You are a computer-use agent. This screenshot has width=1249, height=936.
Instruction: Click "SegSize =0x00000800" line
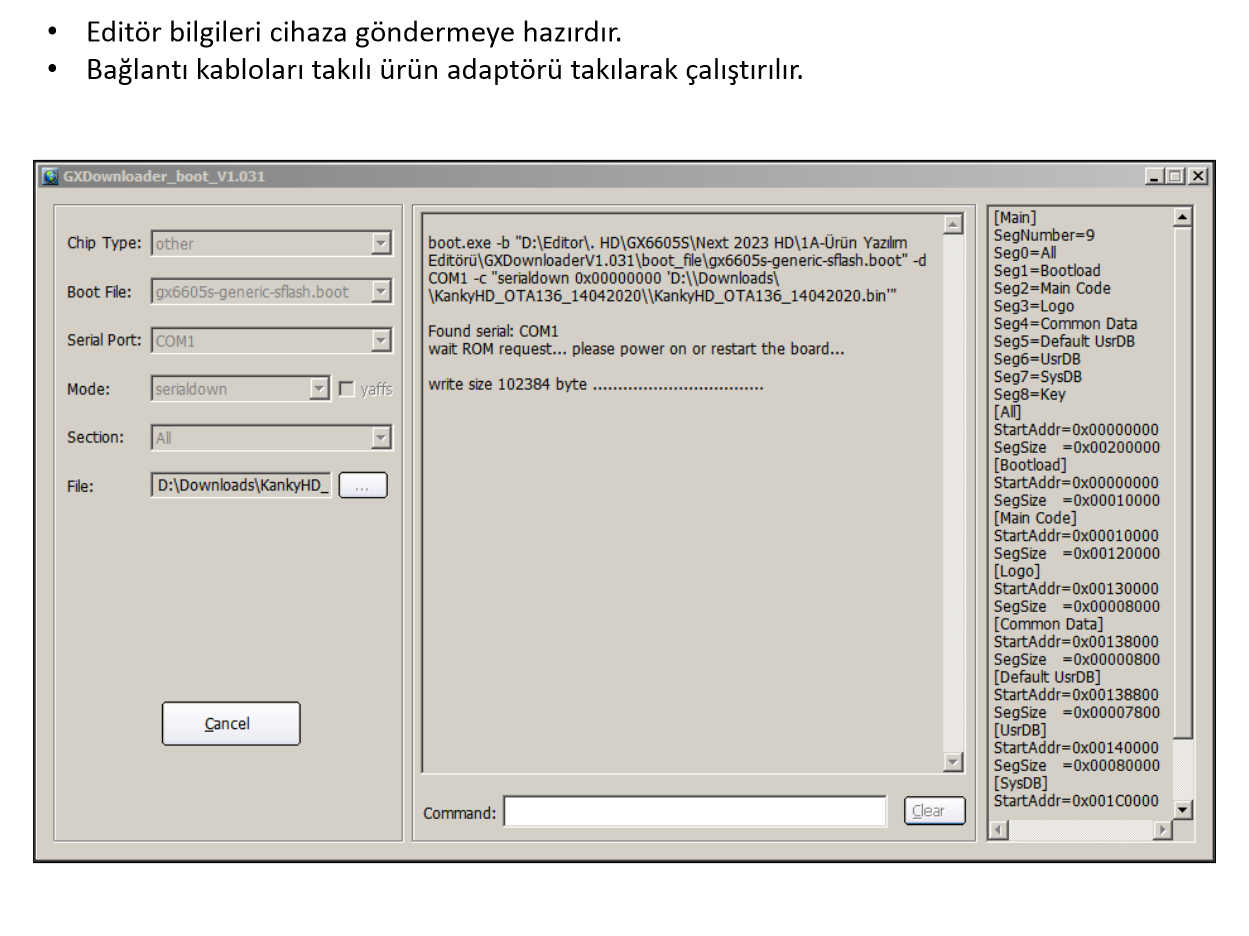click(x=1077, y=660)
